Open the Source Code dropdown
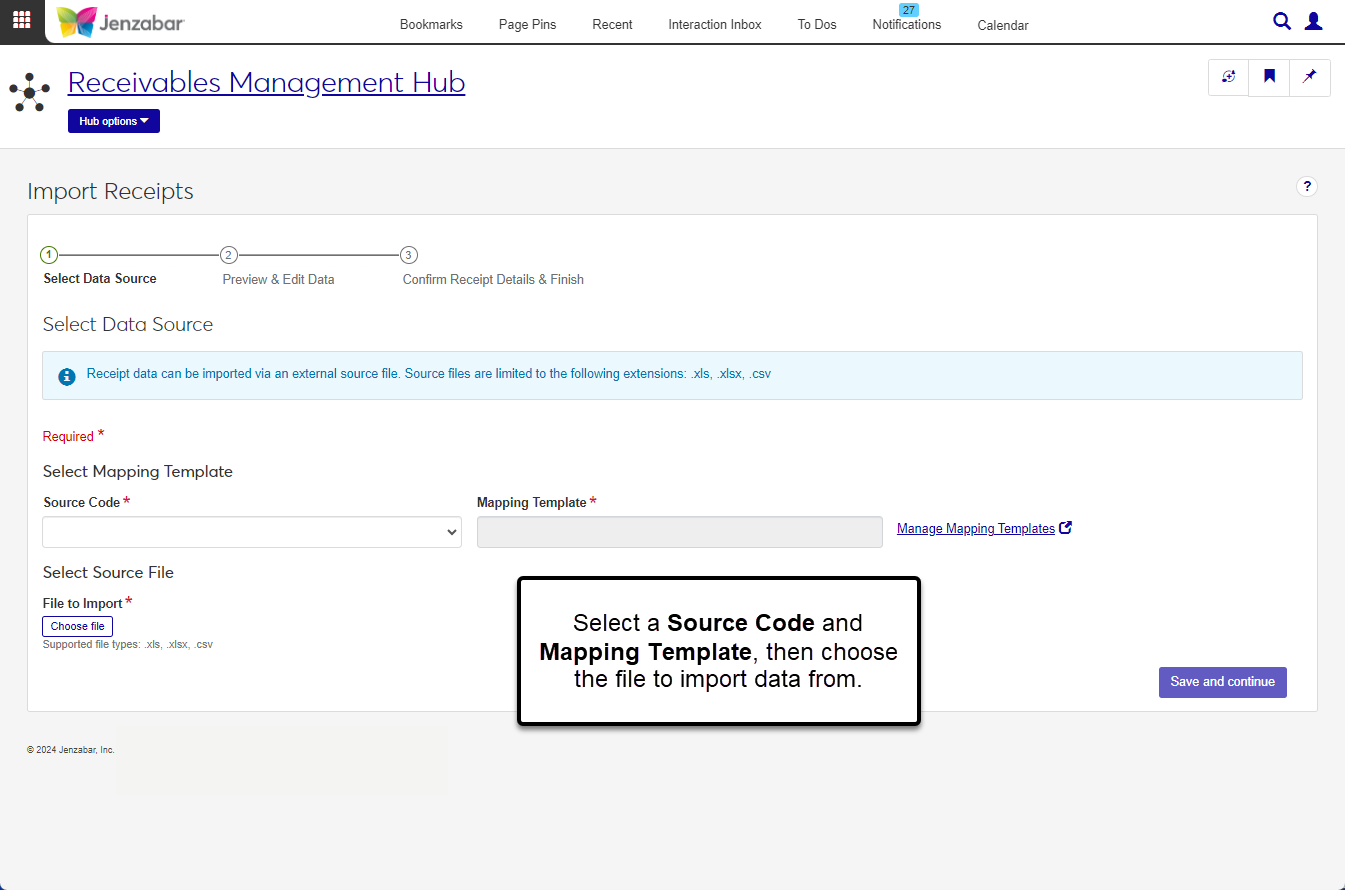This screenshot has height=890, width=1345. [x=252, y=532]
